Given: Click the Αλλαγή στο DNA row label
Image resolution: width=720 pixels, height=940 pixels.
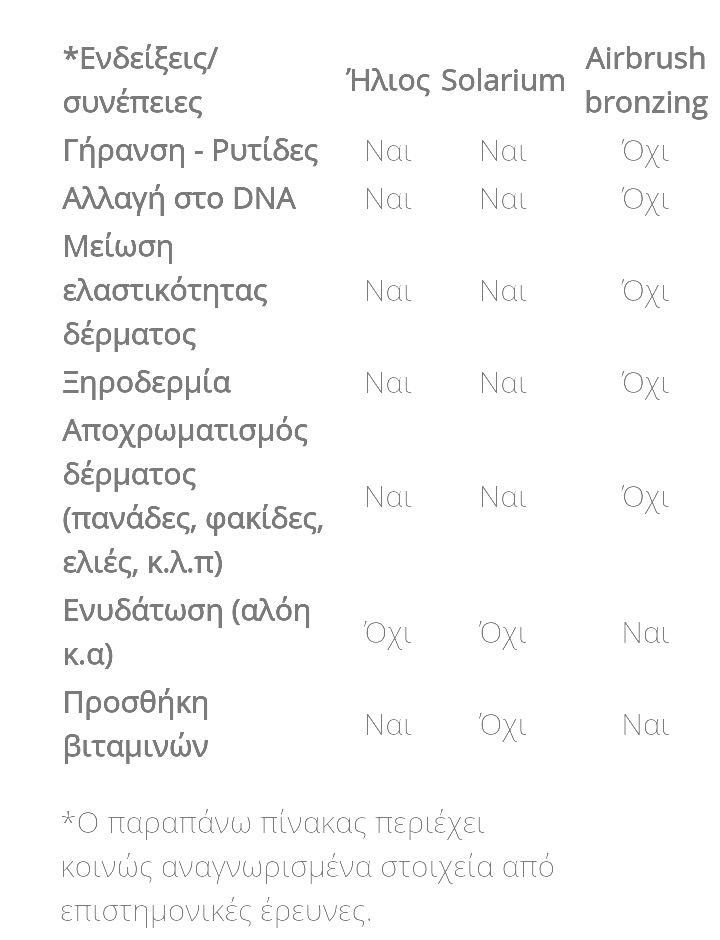Looking at the screenshot, I should click(x=179, y=199).
